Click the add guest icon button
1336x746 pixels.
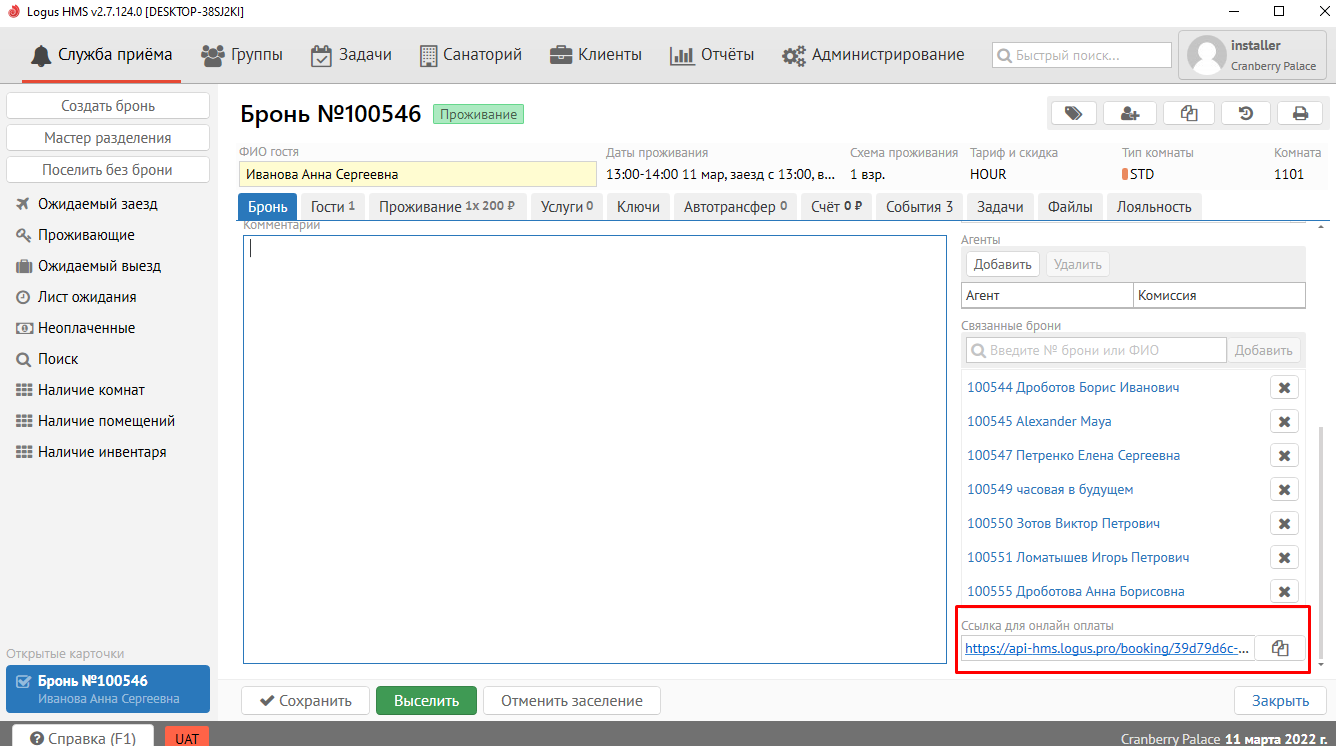[1130, 114]
